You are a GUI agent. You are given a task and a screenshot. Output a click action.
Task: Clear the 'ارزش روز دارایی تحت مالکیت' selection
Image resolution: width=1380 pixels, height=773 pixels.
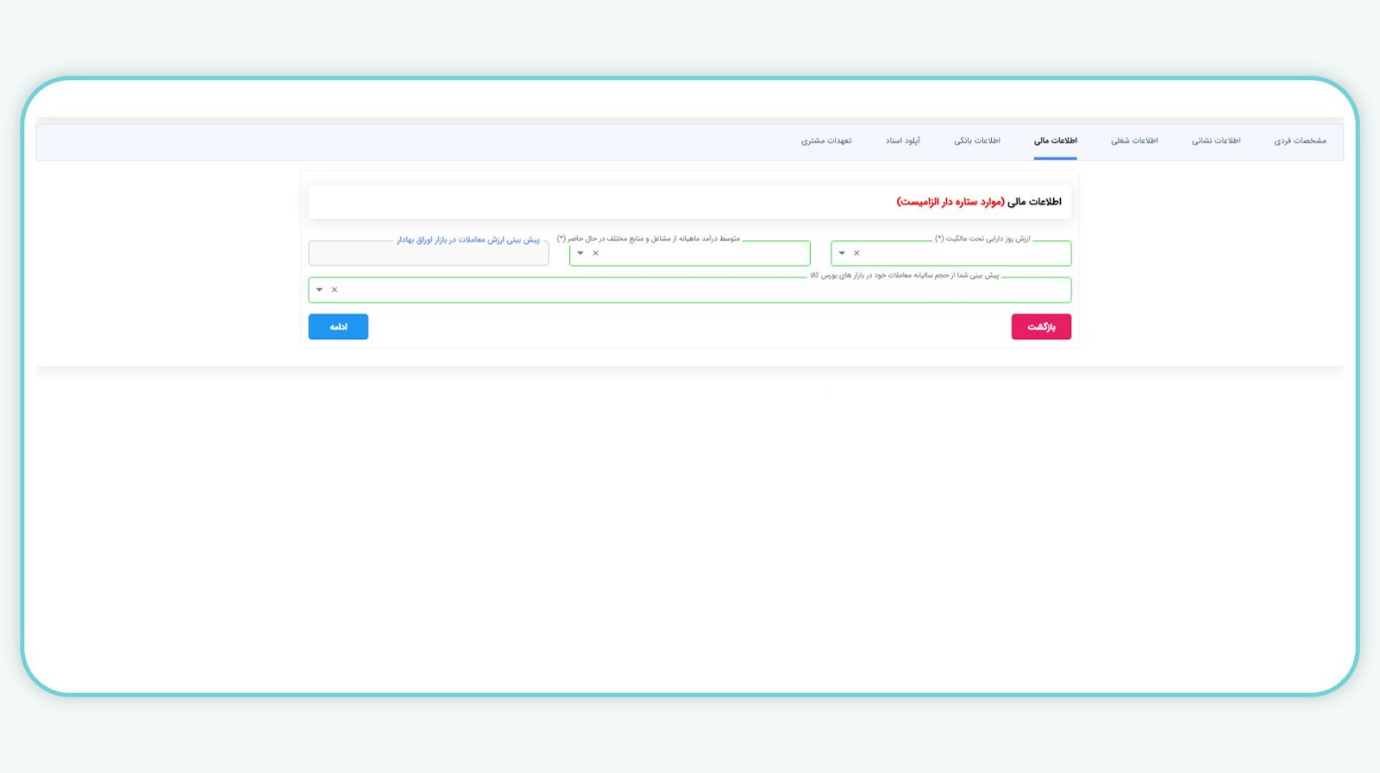pos(857,253)
